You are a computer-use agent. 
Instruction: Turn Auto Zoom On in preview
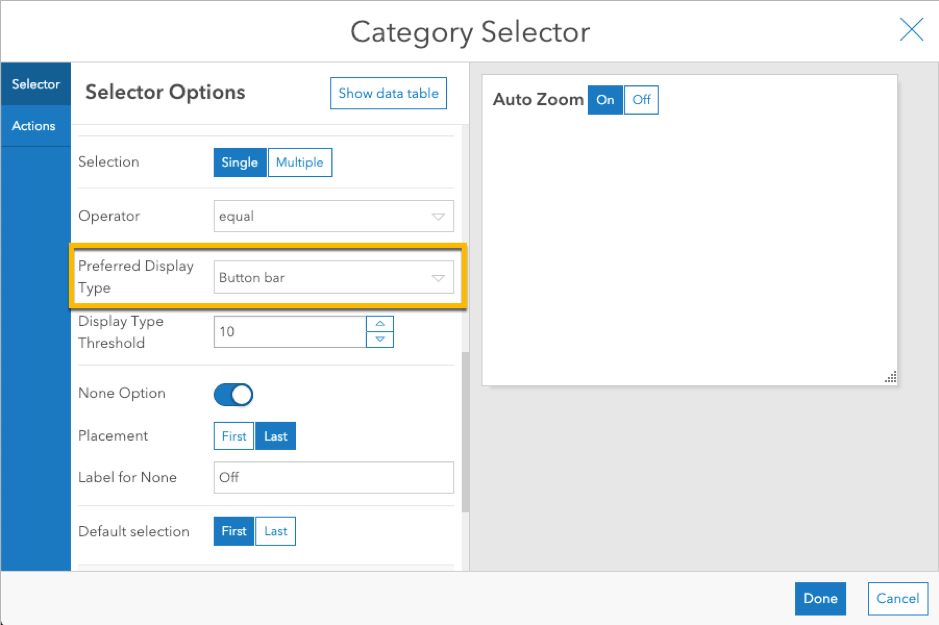[605, 100]
